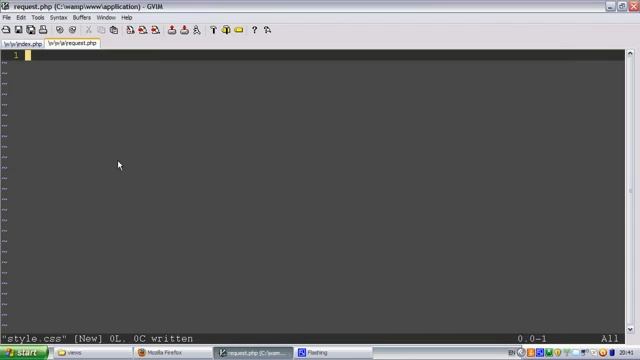The width and height of the screenshot is (640, 360).
Task: Click the Undo toolbar icon
Action: pos(60,30)
